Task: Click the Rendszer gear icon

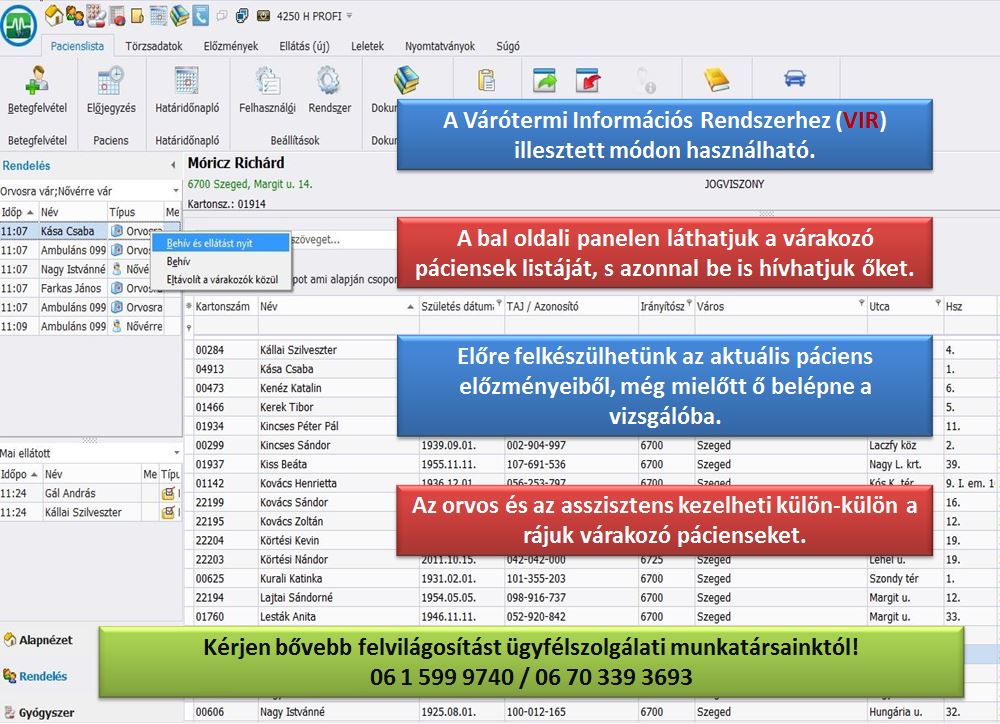Action: (x=329, y=82)
